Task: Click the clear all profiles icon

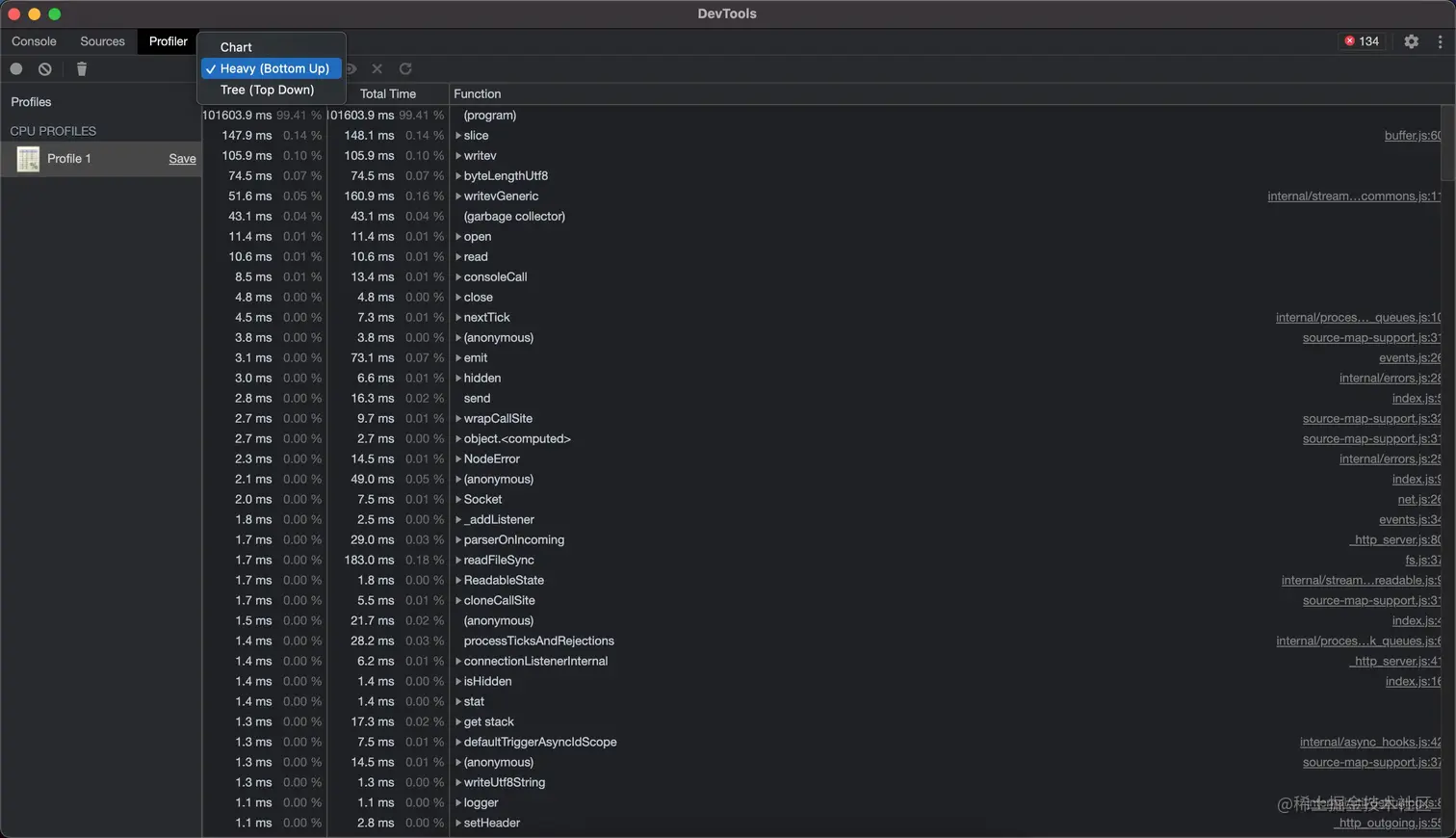Action: (45, 68)
